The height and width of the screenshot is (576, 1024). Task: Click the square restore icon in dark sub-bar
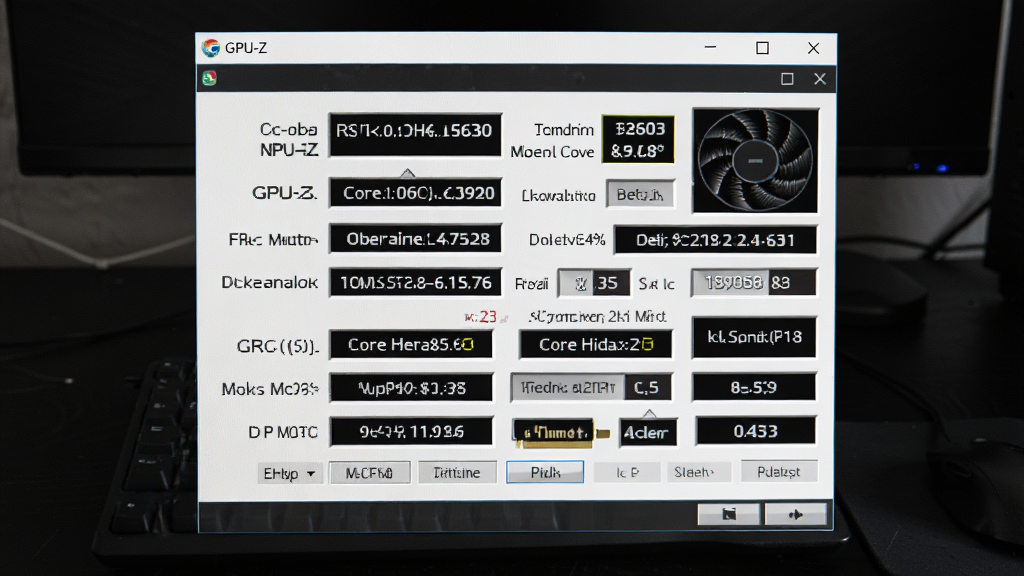(787, 79)
